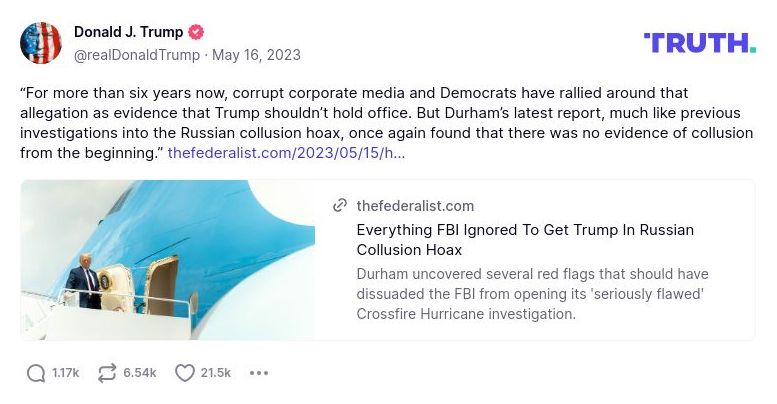Click the article headline about FBI

pyautogui.click(x=524, y=240)
